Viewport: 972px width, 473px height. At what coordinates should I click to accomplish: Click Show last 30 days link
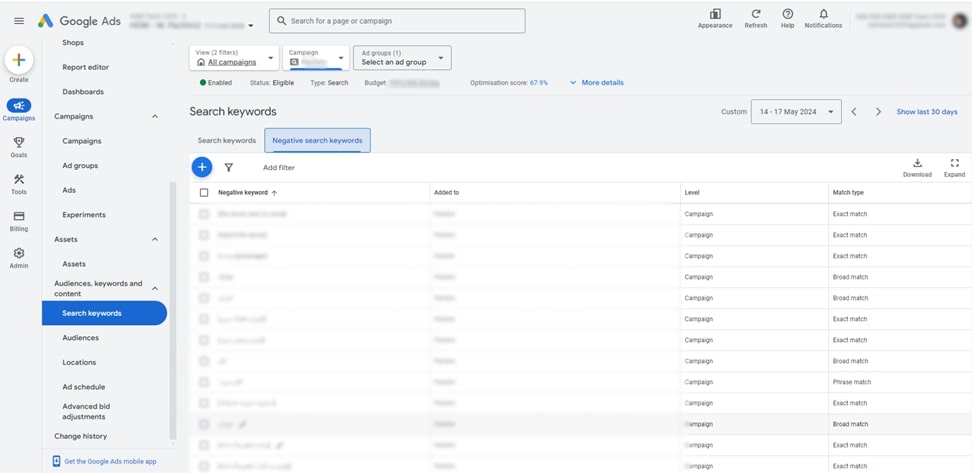point(927,112)
